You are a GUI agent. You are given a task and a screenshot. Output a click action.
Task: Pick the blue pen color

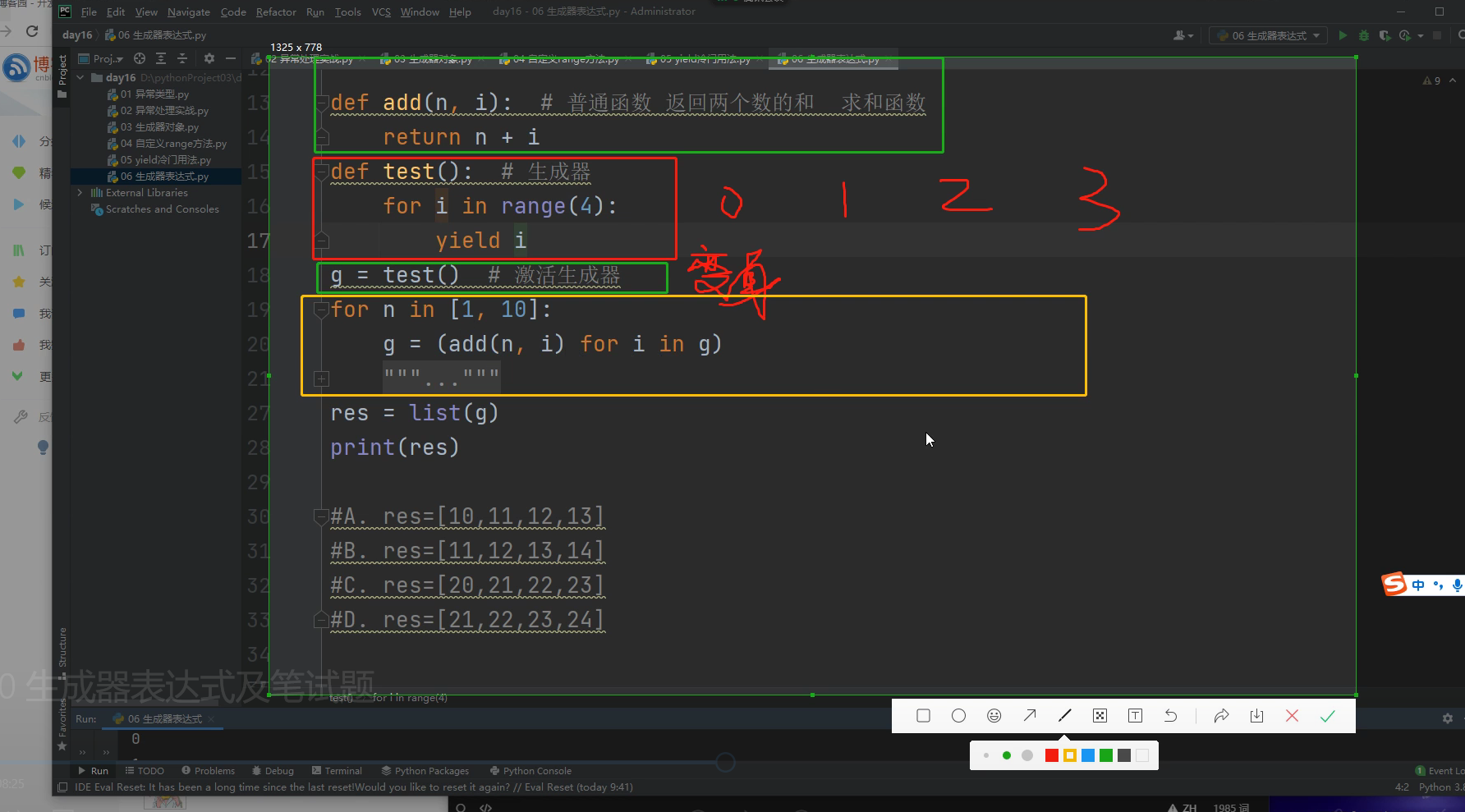point(1088,755)
